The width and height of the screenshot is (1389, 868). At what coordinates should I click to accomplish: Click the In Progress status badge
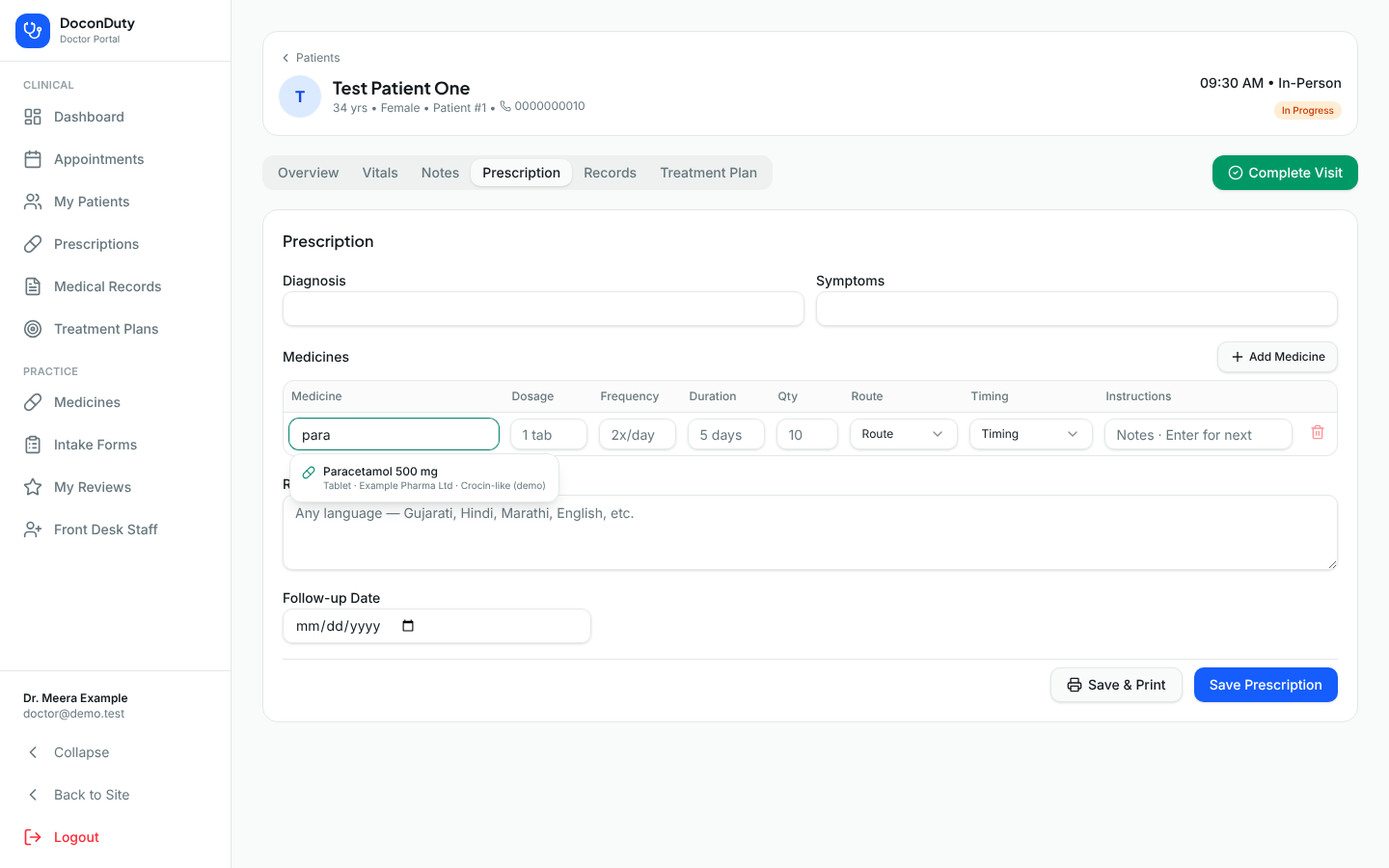pyautogui.click(x=1308, y=111)
